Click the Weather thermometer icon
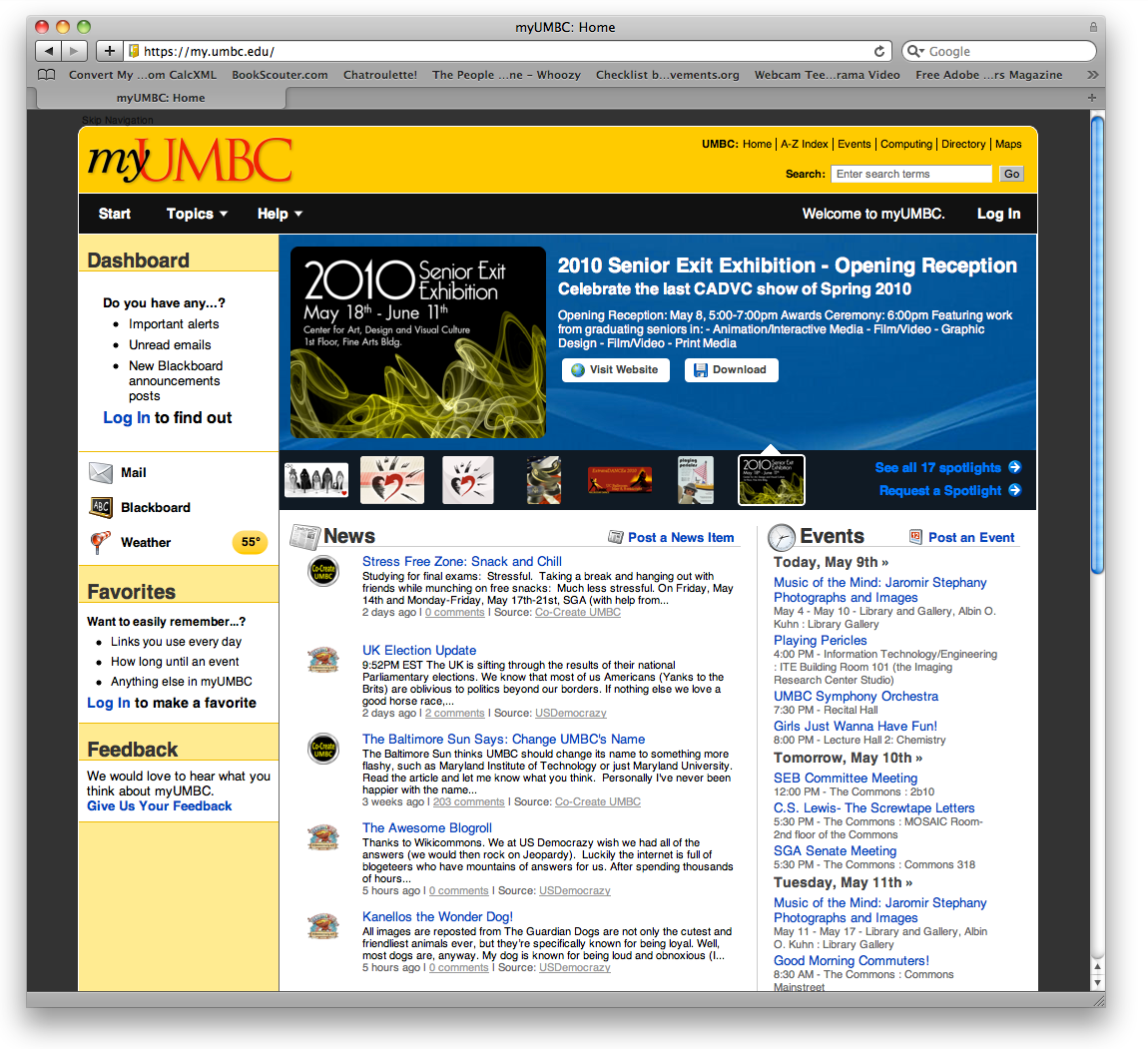Screen dimensions: 1148x1049 pos(100,542)
